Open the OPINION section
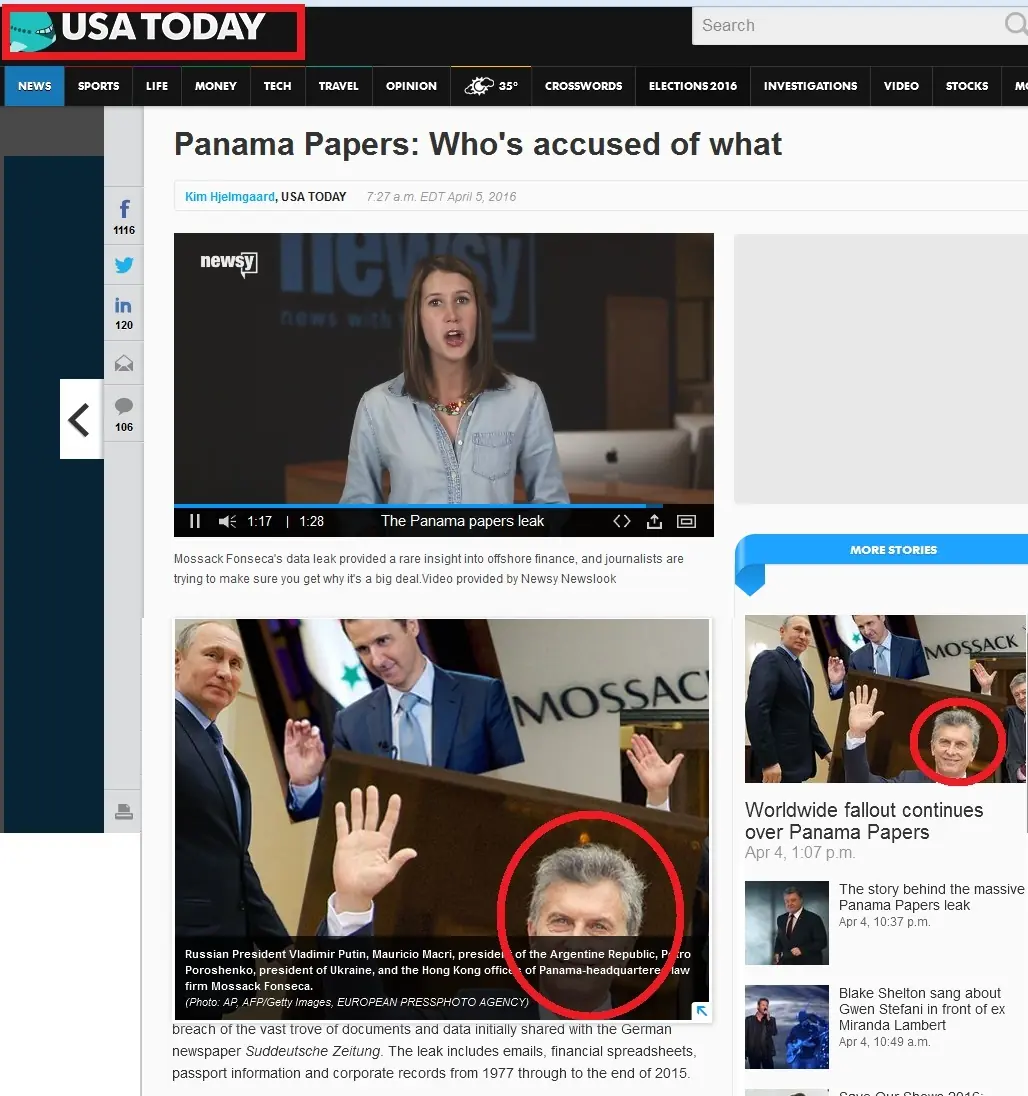Viewport: 1028px width, 1096px height. pyautogui.click(x=411, y=86)
